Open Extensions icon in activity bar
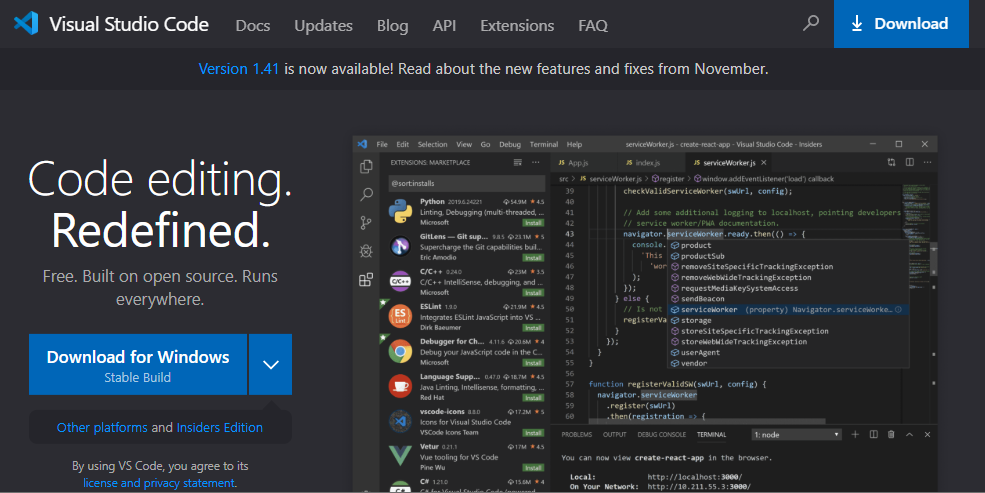 click(x=366, y=279)
